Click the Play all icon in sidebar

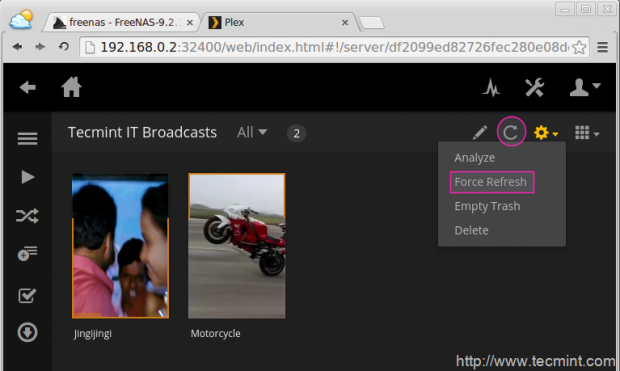(27, 177)
